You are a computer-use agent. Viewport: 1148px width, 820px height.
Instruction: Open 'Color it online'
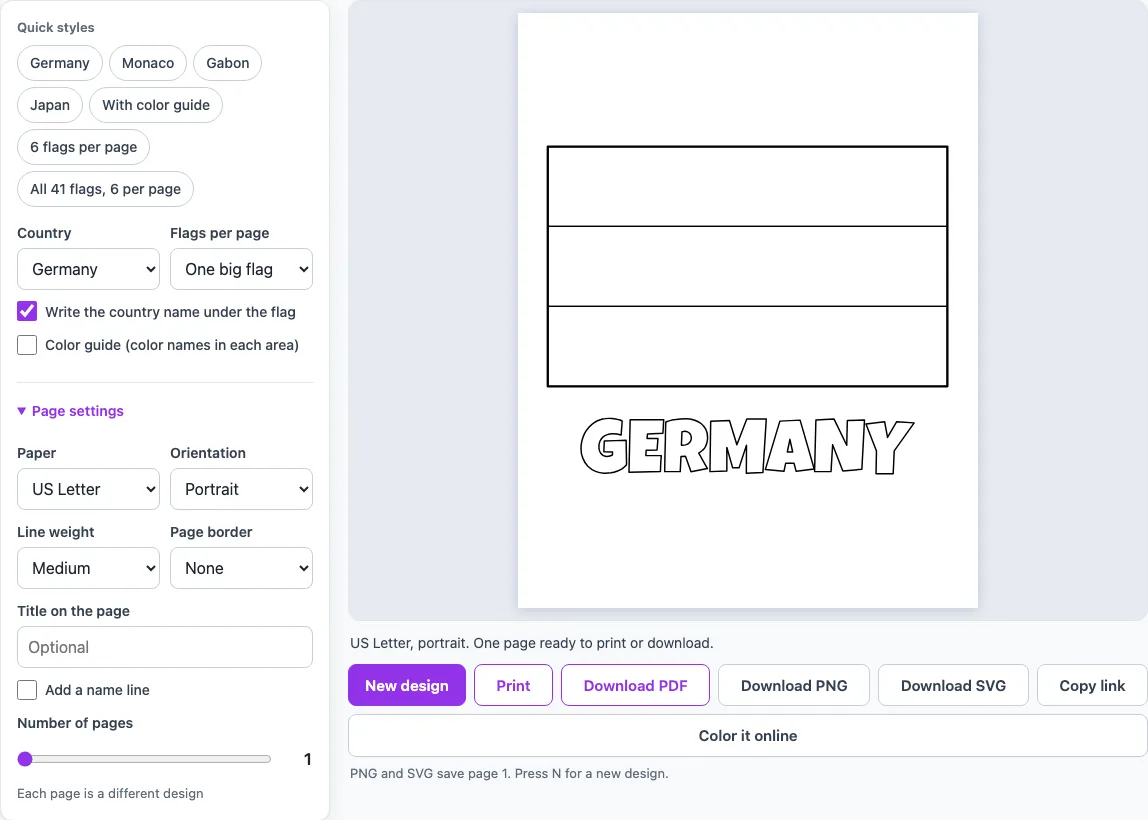[748, 736]
